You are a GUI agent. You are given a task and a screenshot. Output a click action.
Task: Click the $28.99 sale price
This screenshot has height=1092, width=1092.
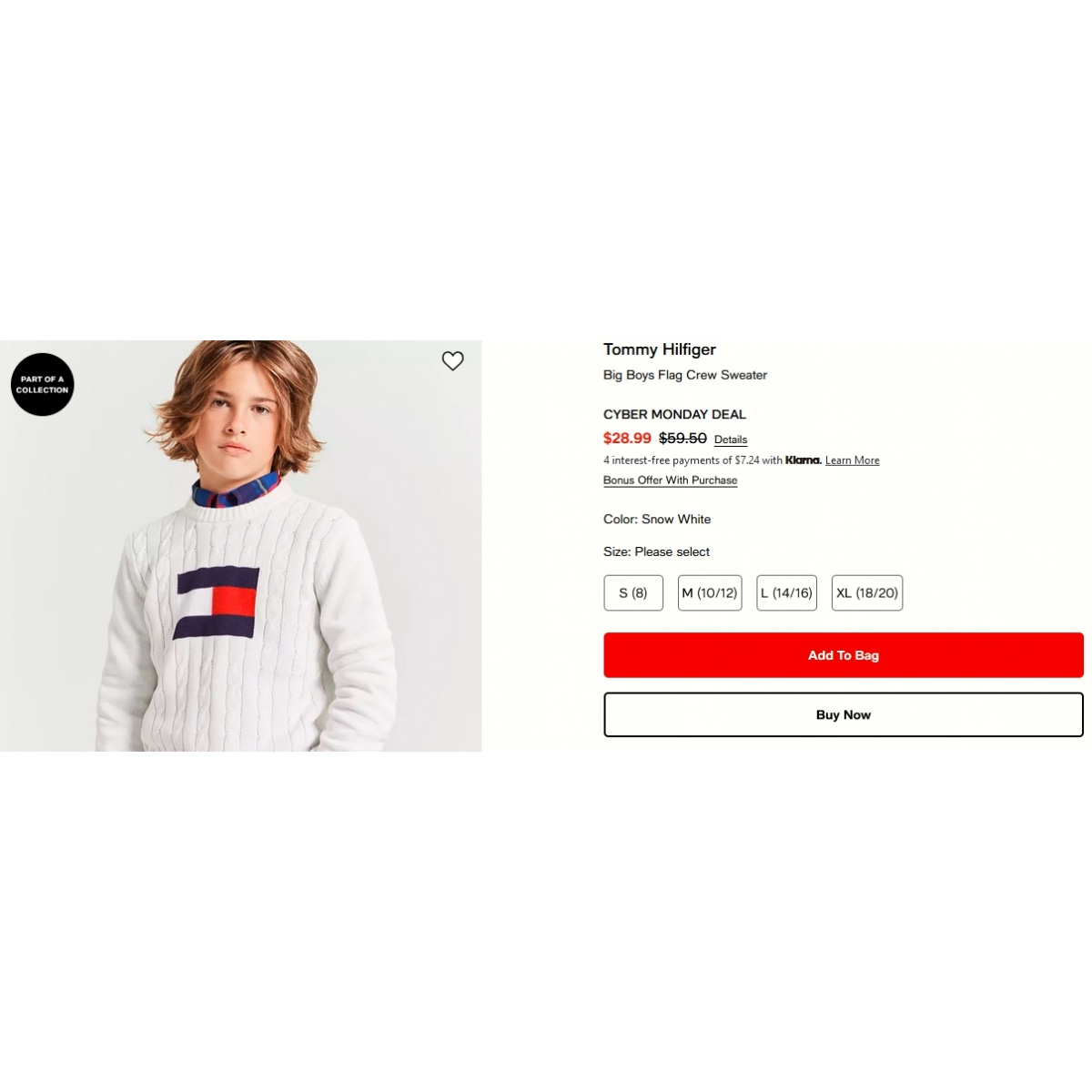click(627, 439)
